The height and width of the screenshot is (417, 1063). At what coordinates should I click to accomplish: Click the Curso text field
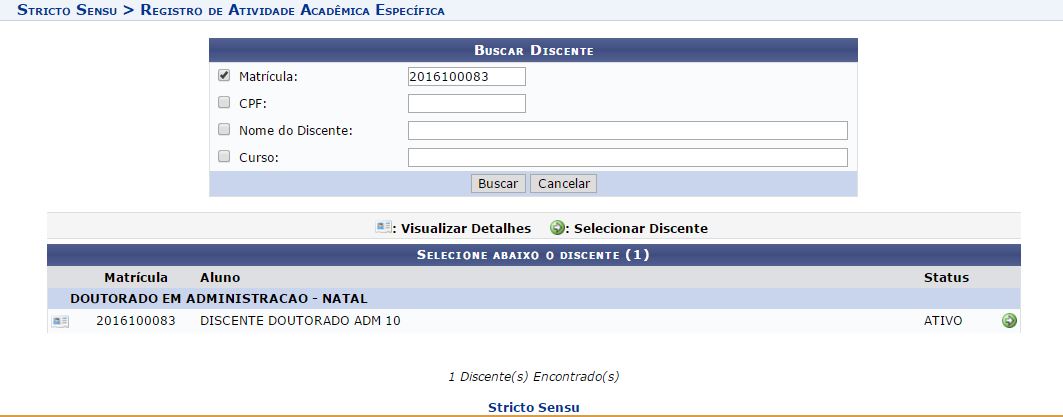[627, 157]
